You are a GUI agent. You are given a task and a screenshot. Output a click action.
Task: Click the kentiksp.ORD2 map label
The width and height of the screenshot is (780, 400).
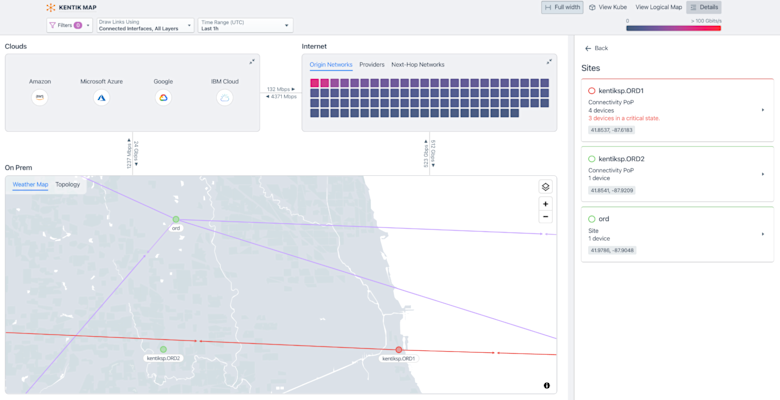(x=163, y=358)
